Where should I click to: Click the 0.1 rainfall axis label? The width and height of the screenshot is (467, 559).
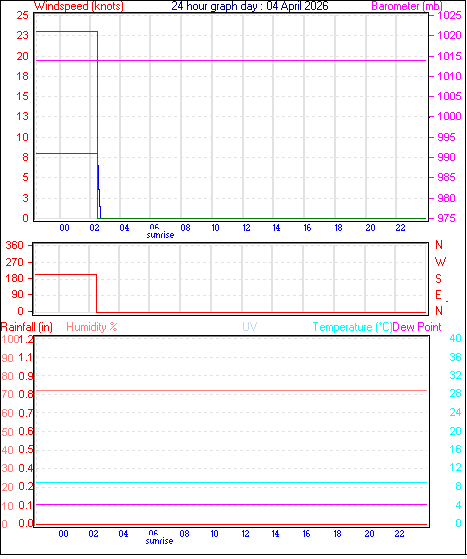[x=25, y=505]
